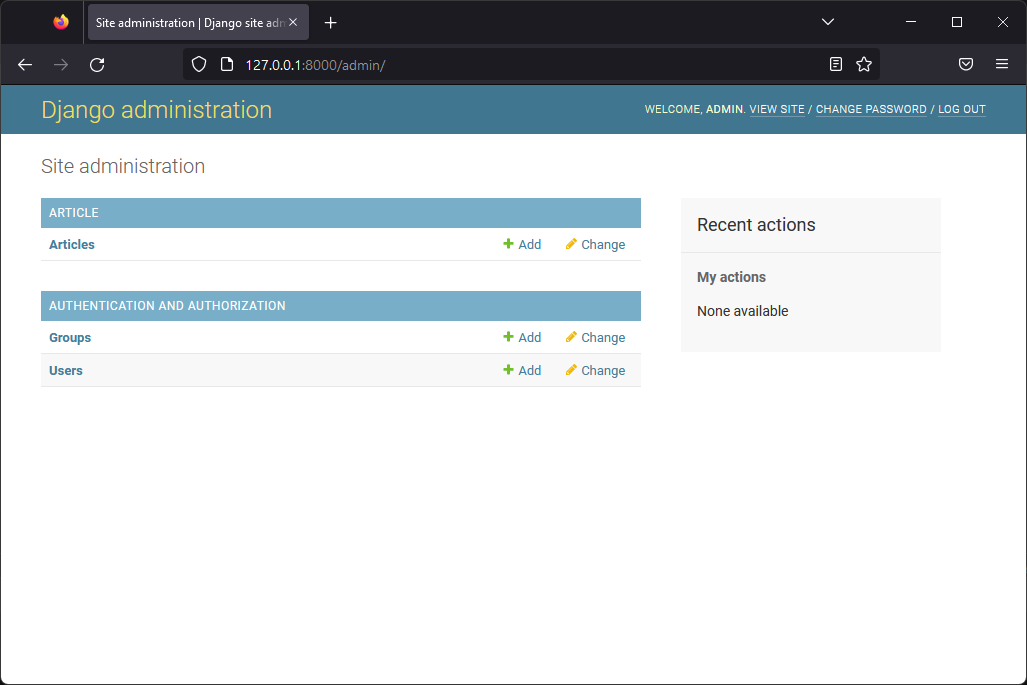The width and height of the screenshot is (1027, 685).
Task: Open a new browser tab
Action: (331, 23)
